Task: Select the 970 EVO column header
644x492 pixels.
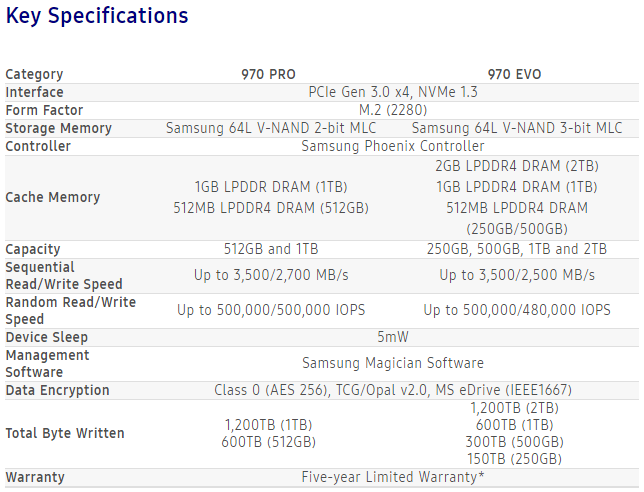Action: [x=516, y=74]
